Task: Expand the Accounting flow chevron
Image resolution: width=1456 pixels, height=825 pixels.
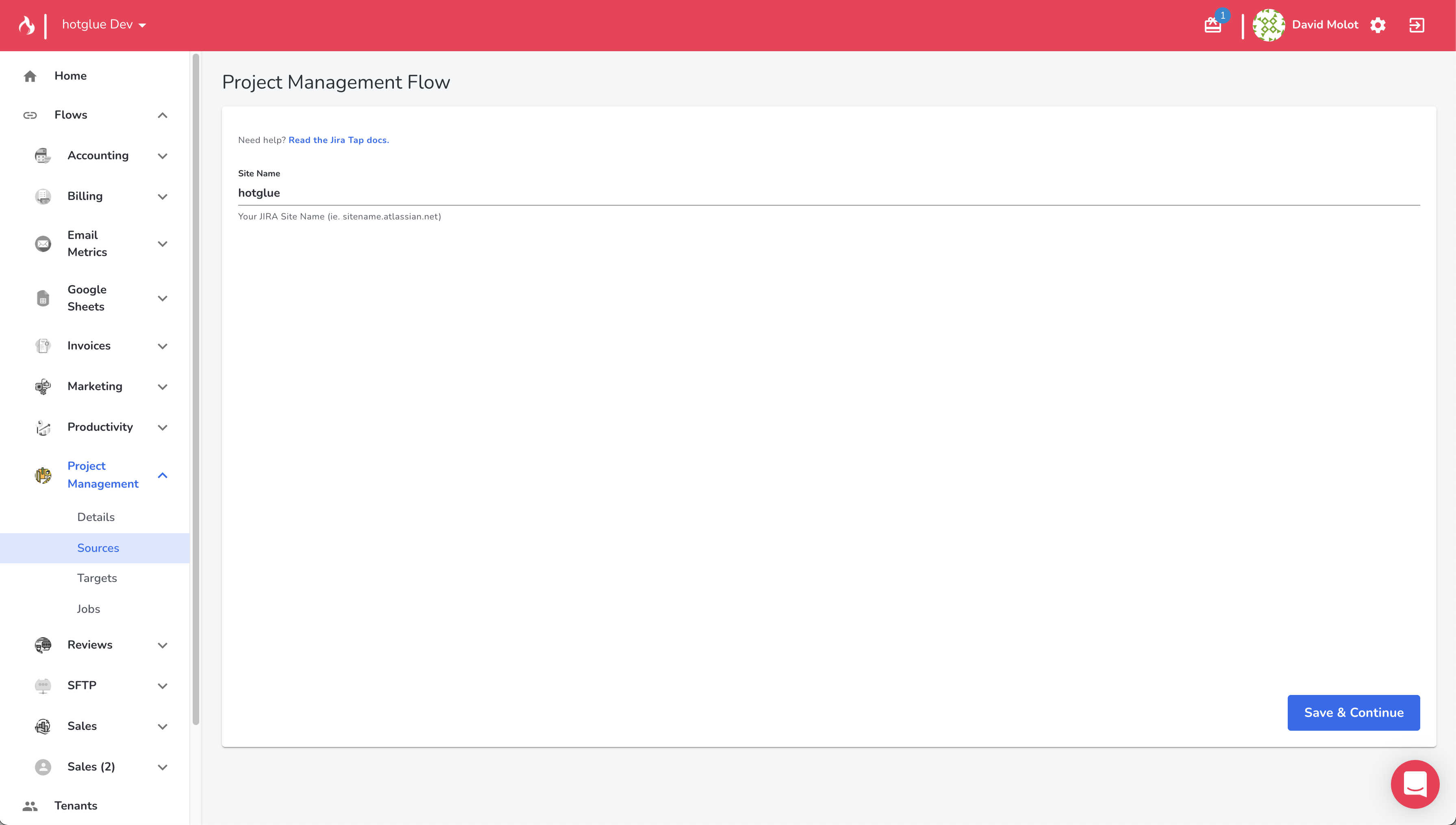Action: point(163,156)
